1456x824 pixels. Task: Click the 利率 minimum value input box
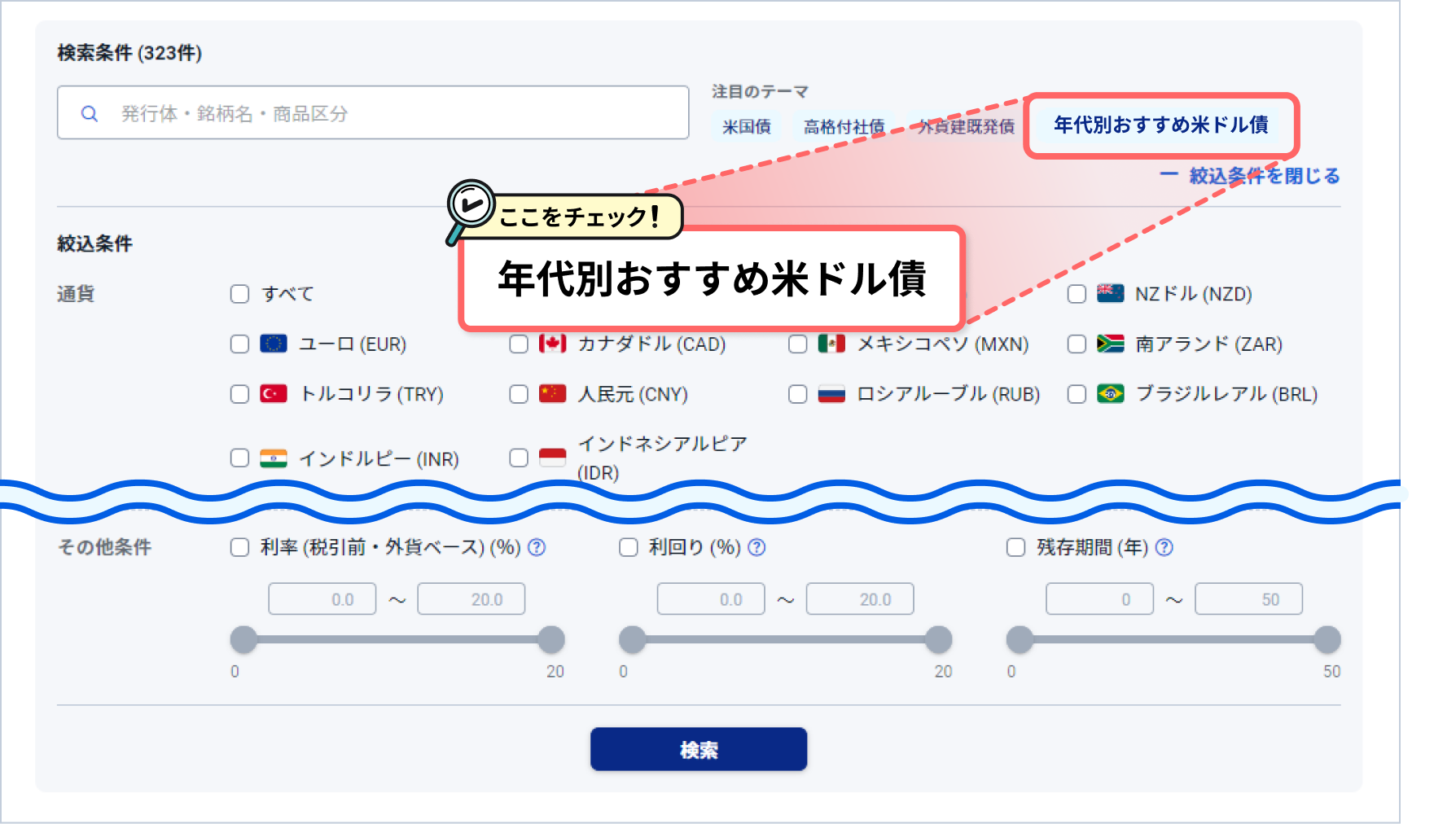coord(322,599)
